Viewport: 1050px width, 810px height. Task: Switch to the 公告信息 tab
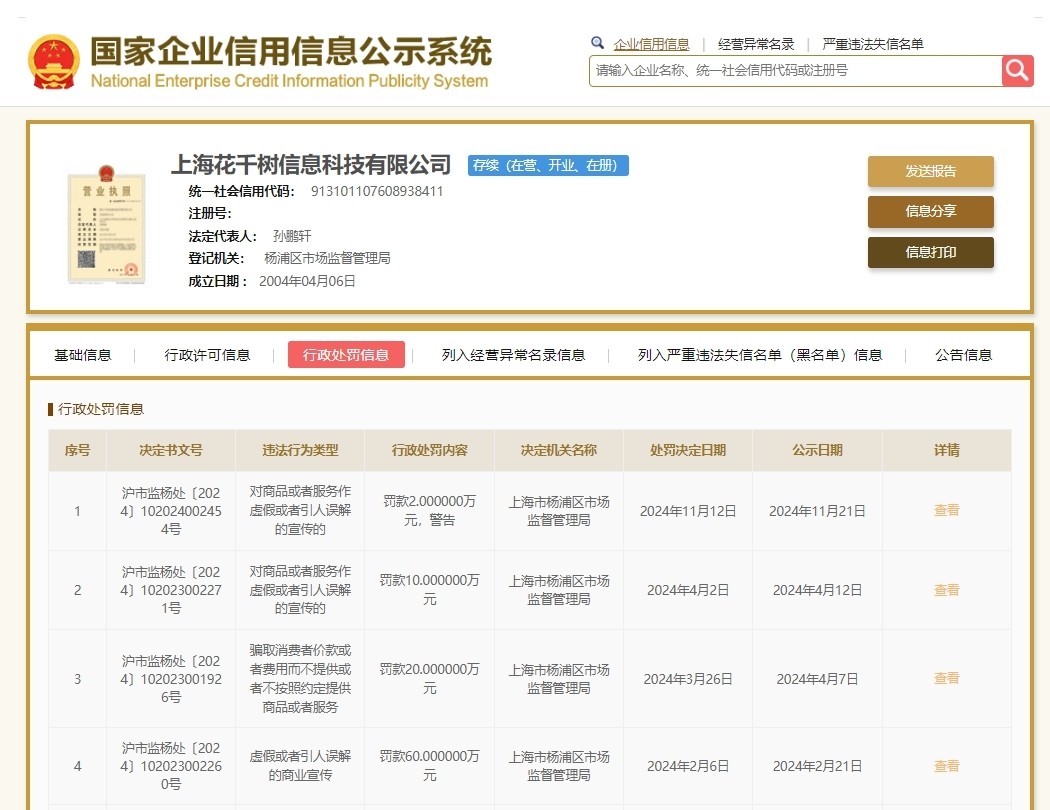964,355
